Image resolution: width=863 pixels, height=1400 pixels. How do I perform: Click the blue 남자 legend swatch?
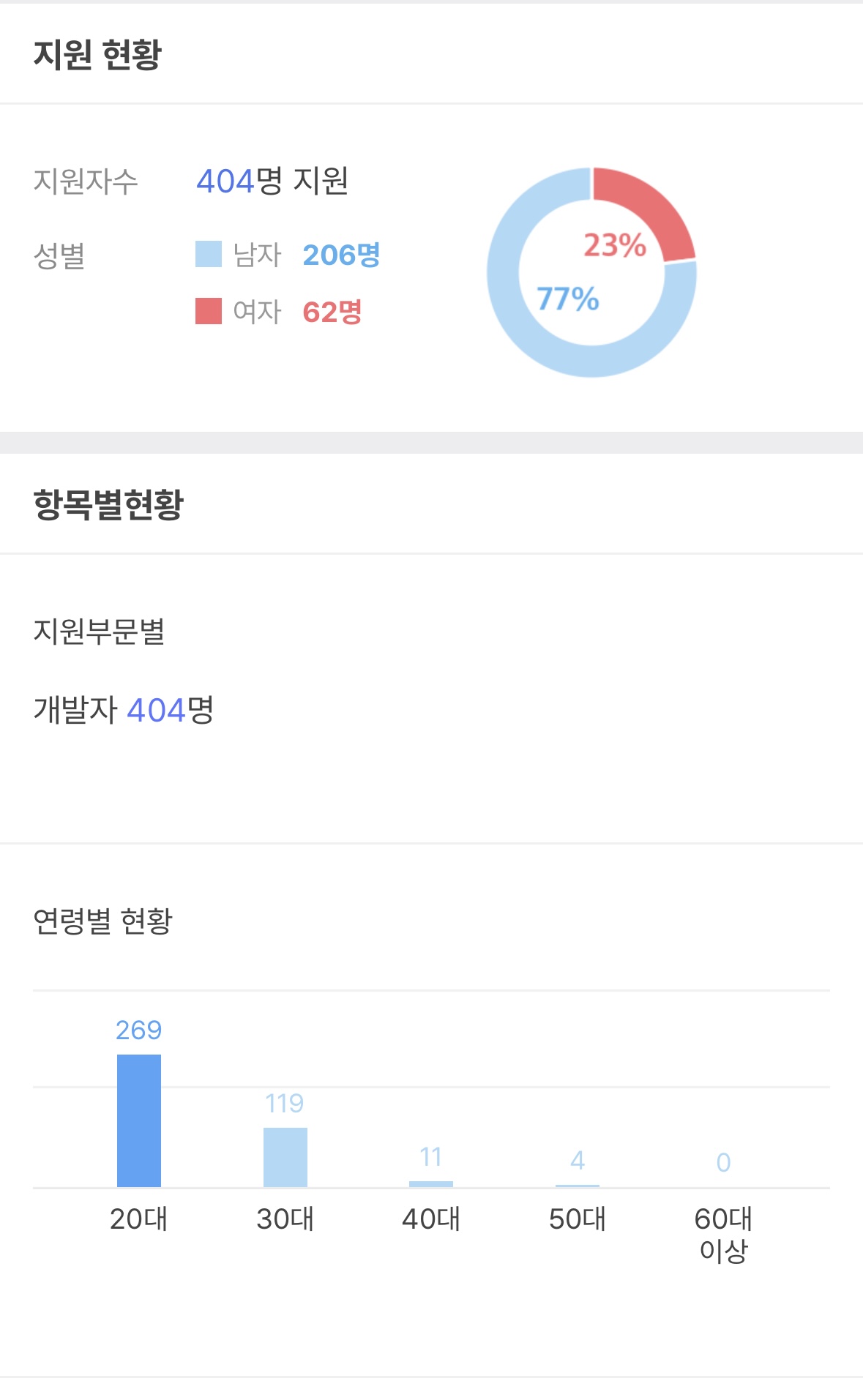[208, 255]
